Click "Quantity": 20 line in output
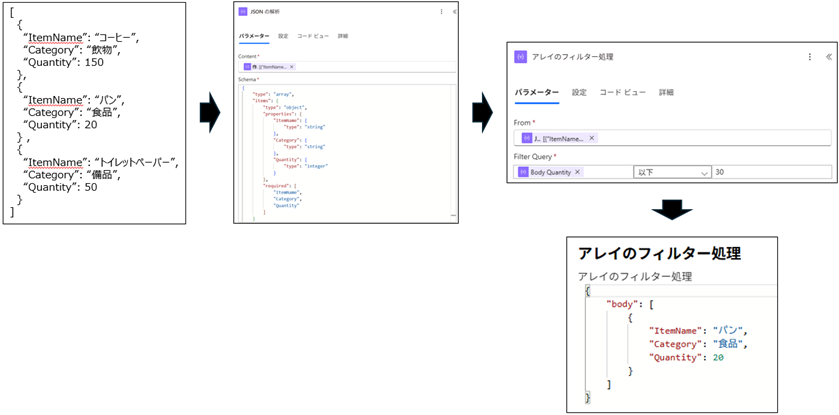839x415 pixels. tap(686, 357)
